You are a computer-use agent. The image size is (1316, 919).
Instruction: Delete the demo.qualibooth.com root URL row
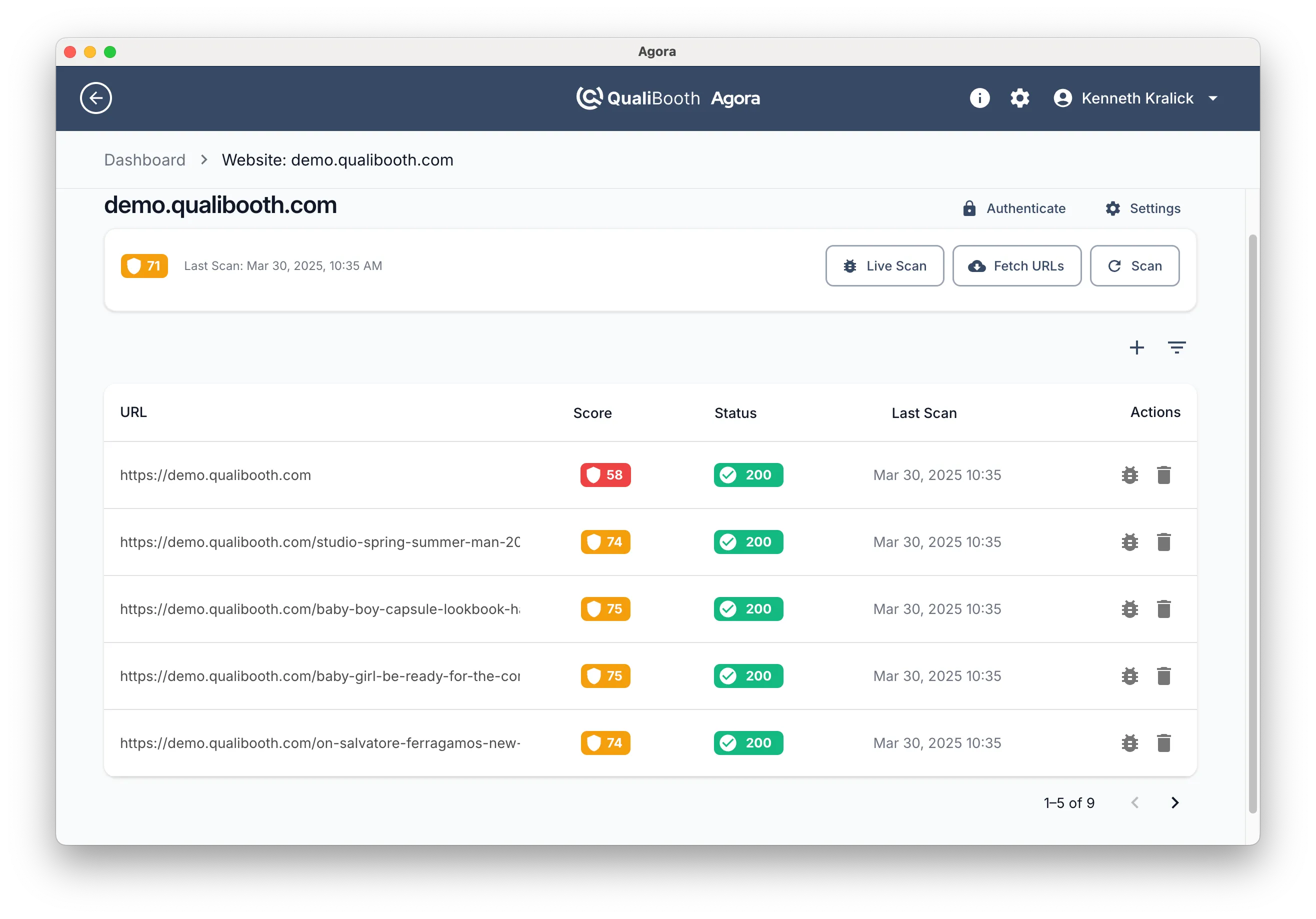point(1163,475)
